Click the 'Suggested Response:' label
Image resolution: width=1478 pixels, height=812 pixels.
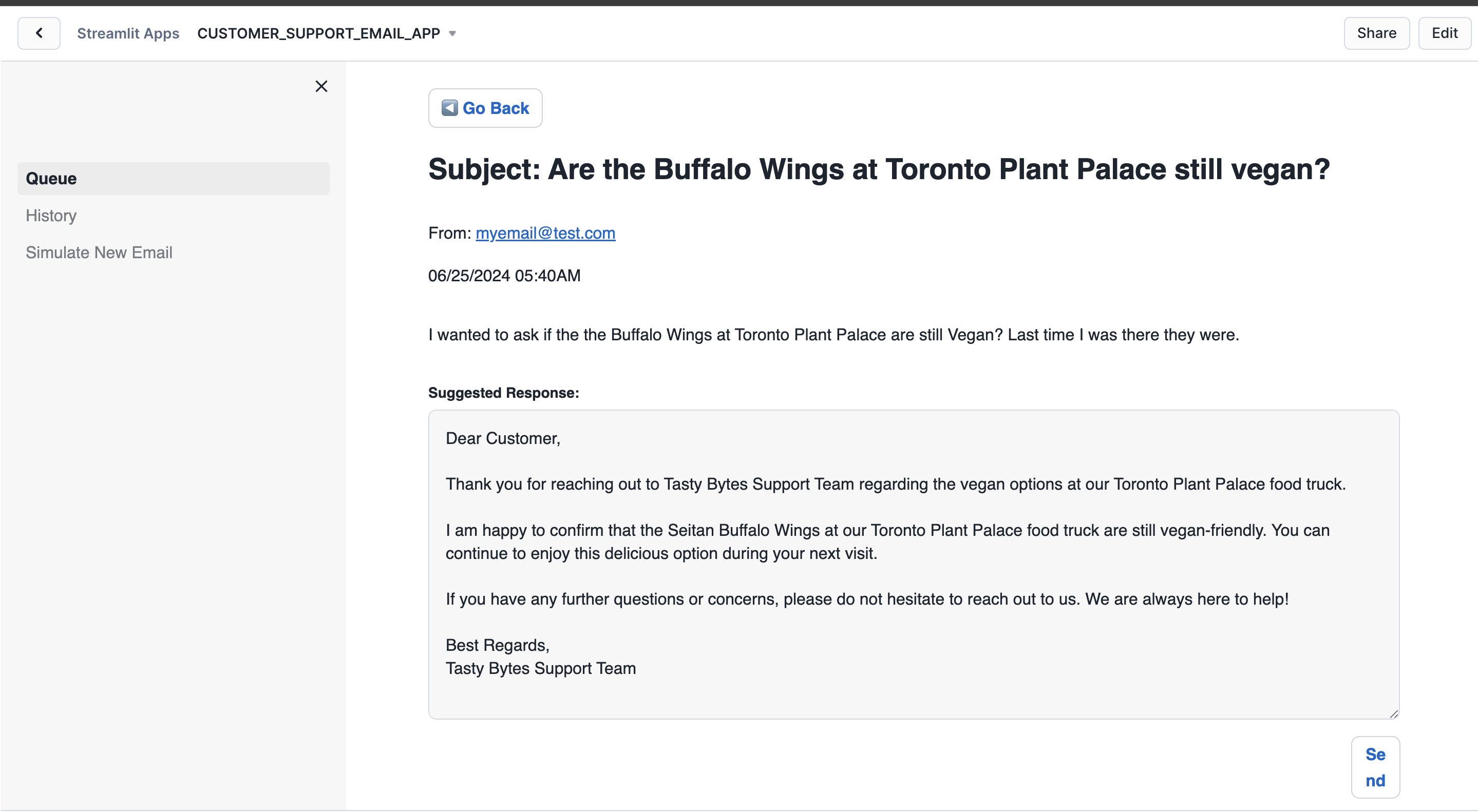point(503,393)
